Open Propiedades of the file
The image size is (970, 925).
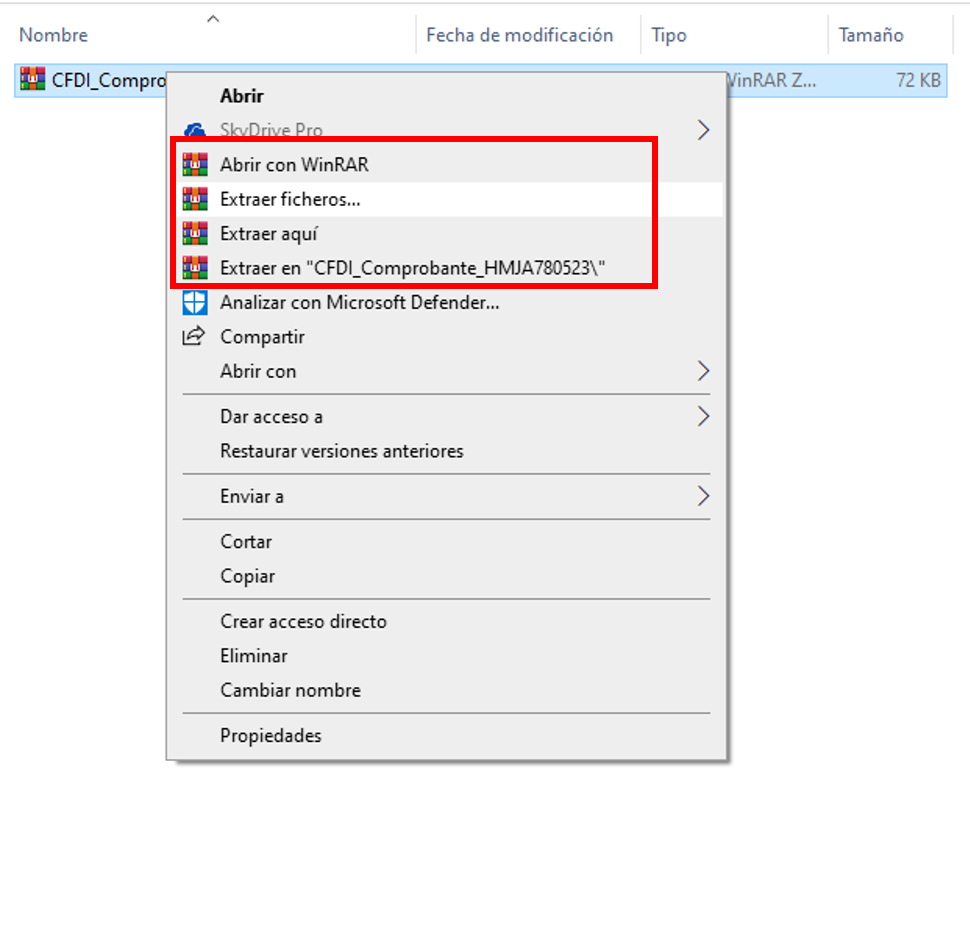270,735
